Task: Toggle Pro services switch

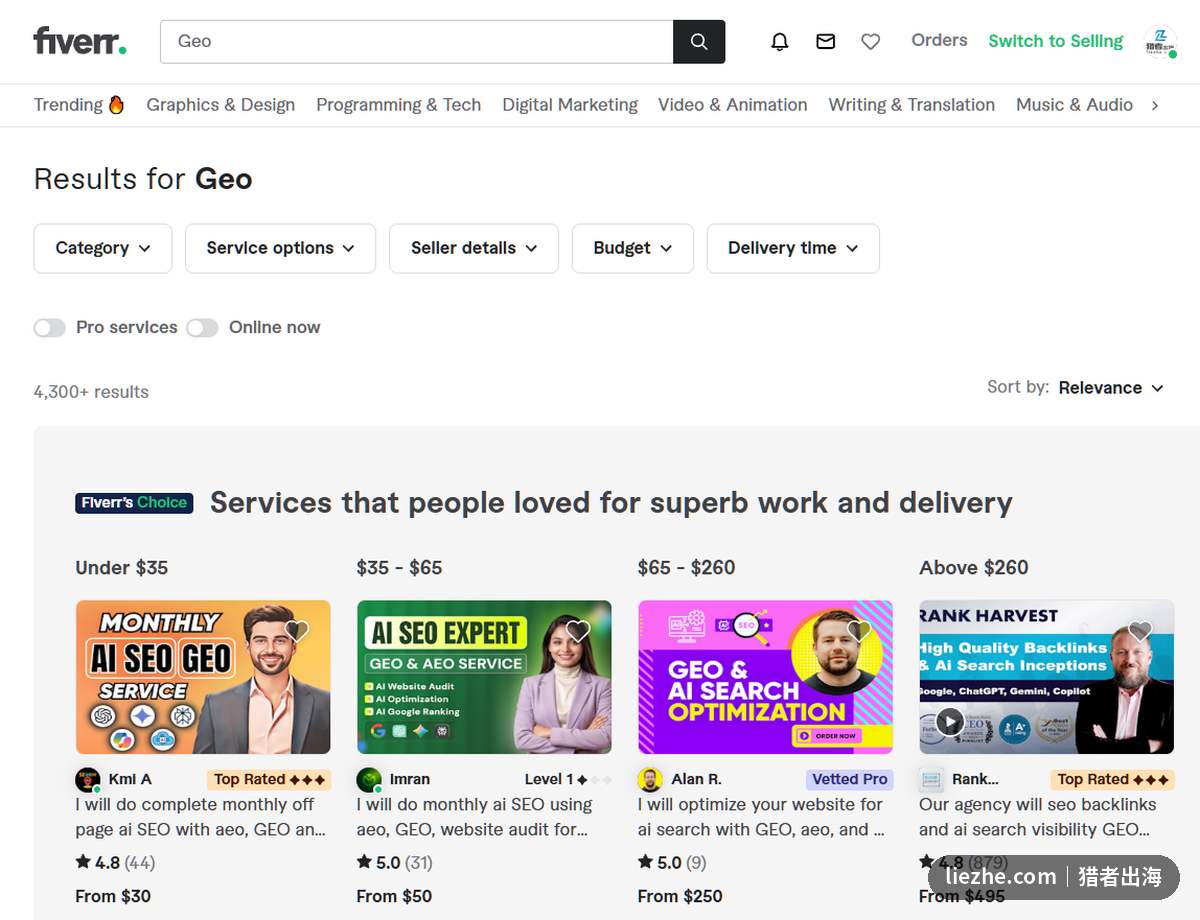Action: pyautogui.click(x=50, y=328)
